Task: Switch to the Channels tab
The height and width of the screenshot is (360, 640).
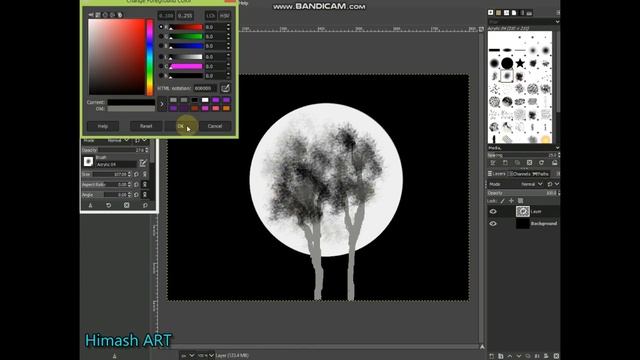Action: (x=519, y=174)
